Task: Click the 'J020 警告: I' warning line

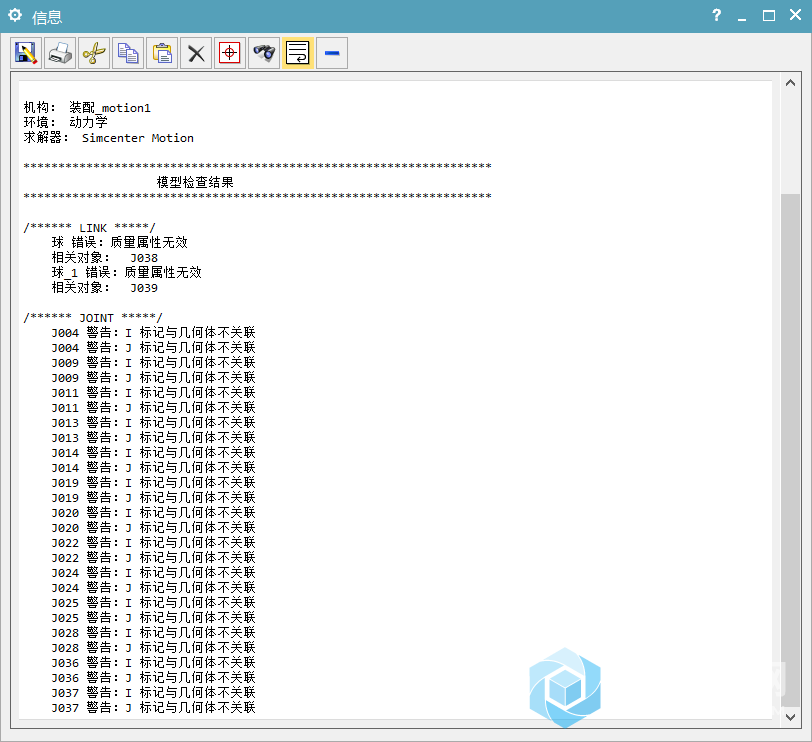Action: pyautogui.click(x=153, y=513)
